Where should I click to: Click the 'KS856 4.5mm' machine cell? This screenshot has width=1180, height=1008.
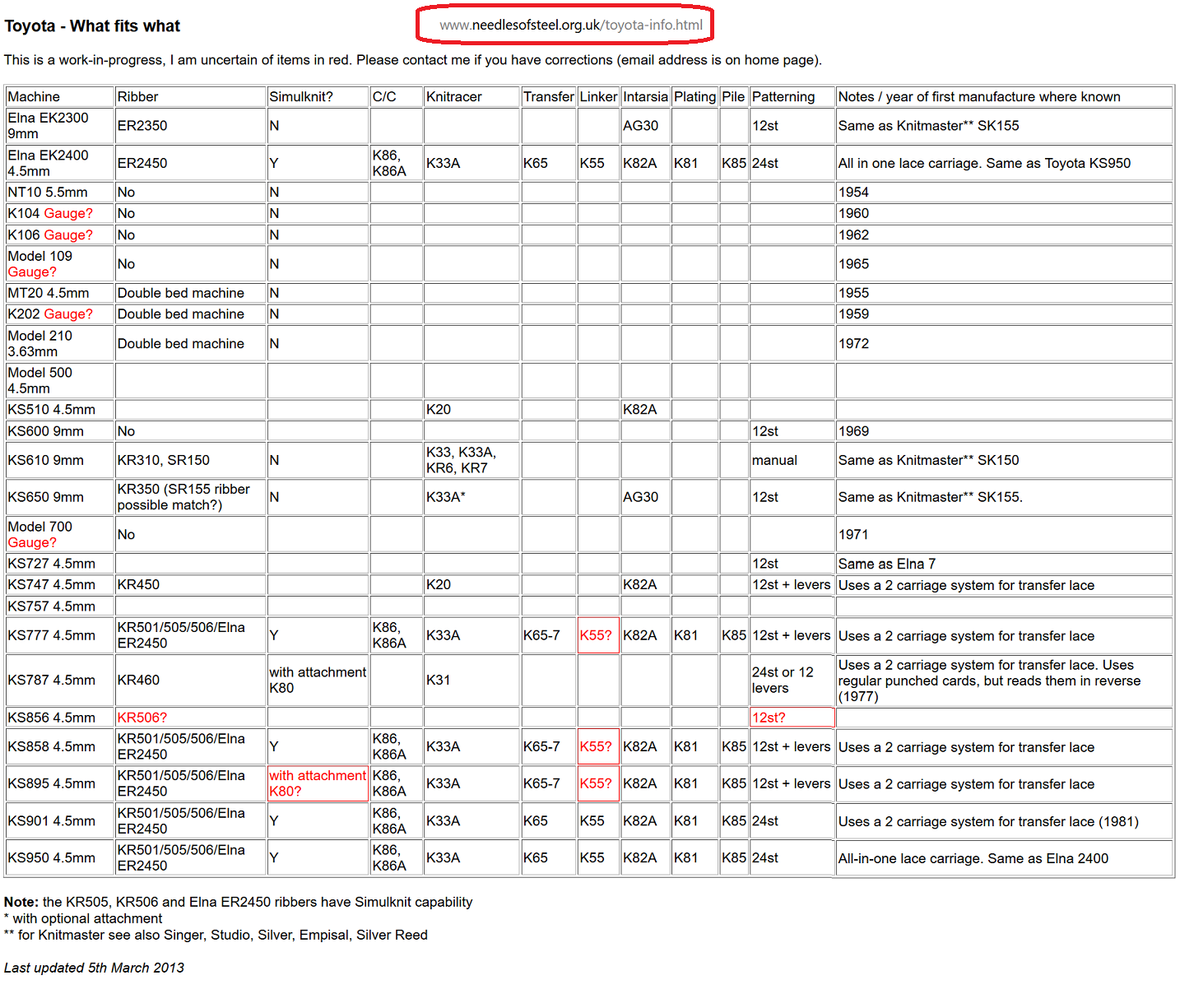coord(59,718)
